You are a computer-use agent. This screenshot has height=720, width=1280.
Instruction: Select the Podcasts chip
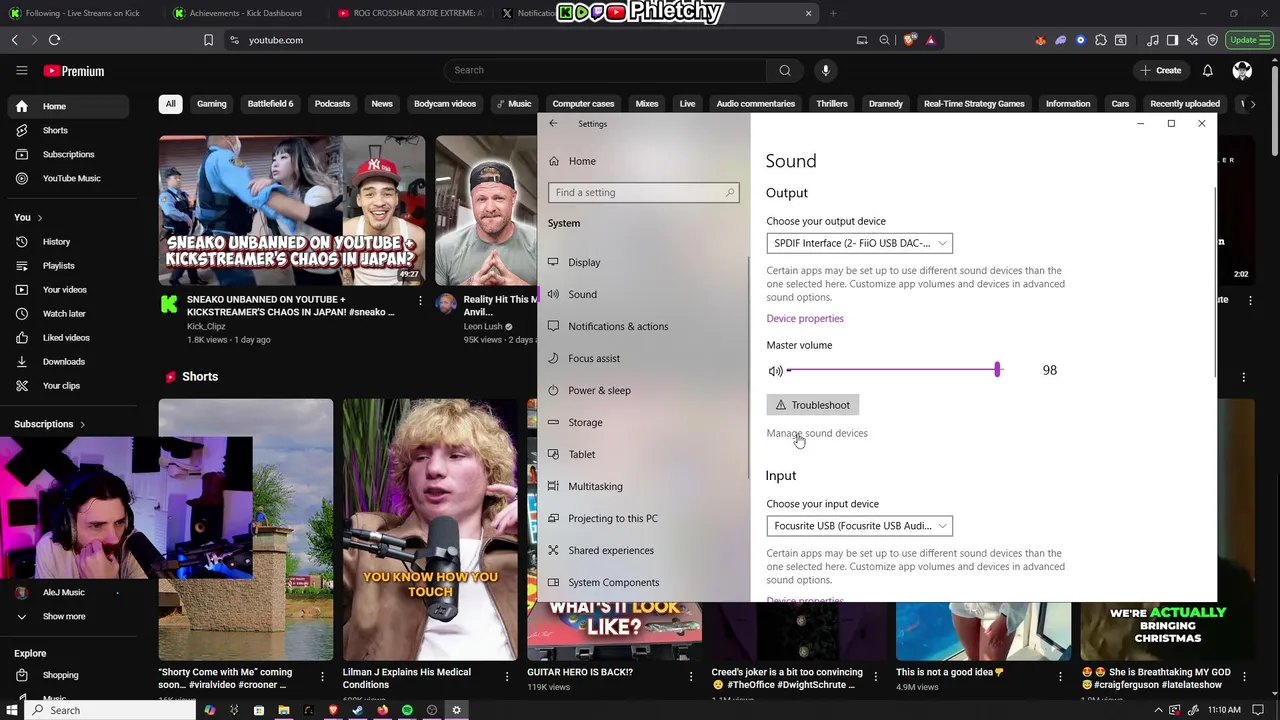point(332,104)
